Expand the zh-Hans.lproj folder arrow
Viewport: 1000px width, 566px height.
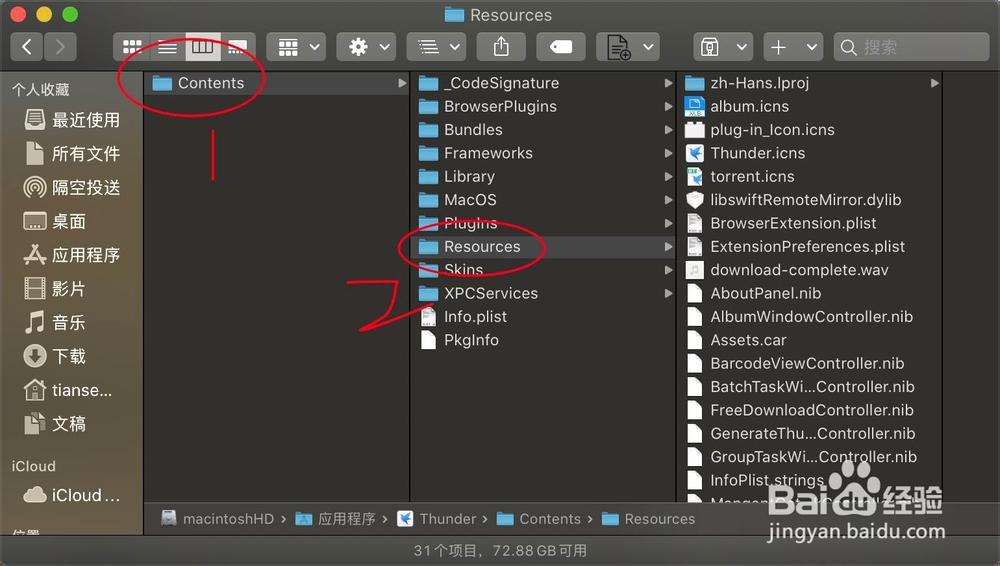pos(934,83)
